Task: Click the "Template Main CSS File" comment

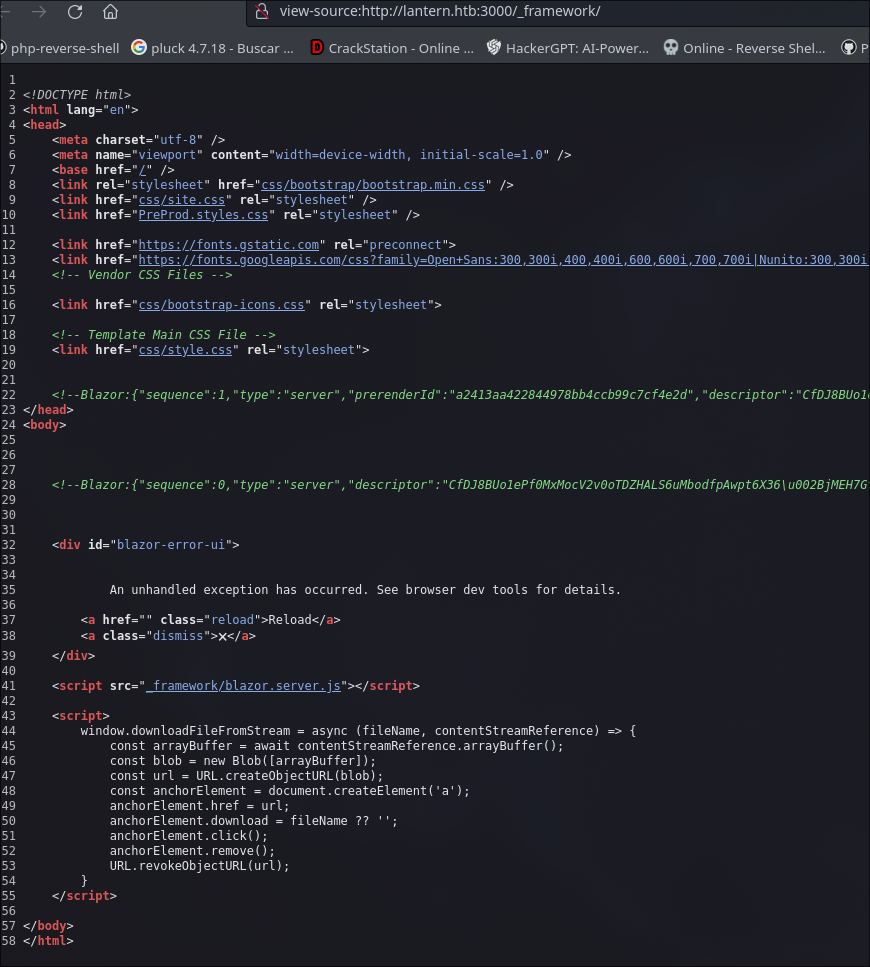Action: click(164, 334)
